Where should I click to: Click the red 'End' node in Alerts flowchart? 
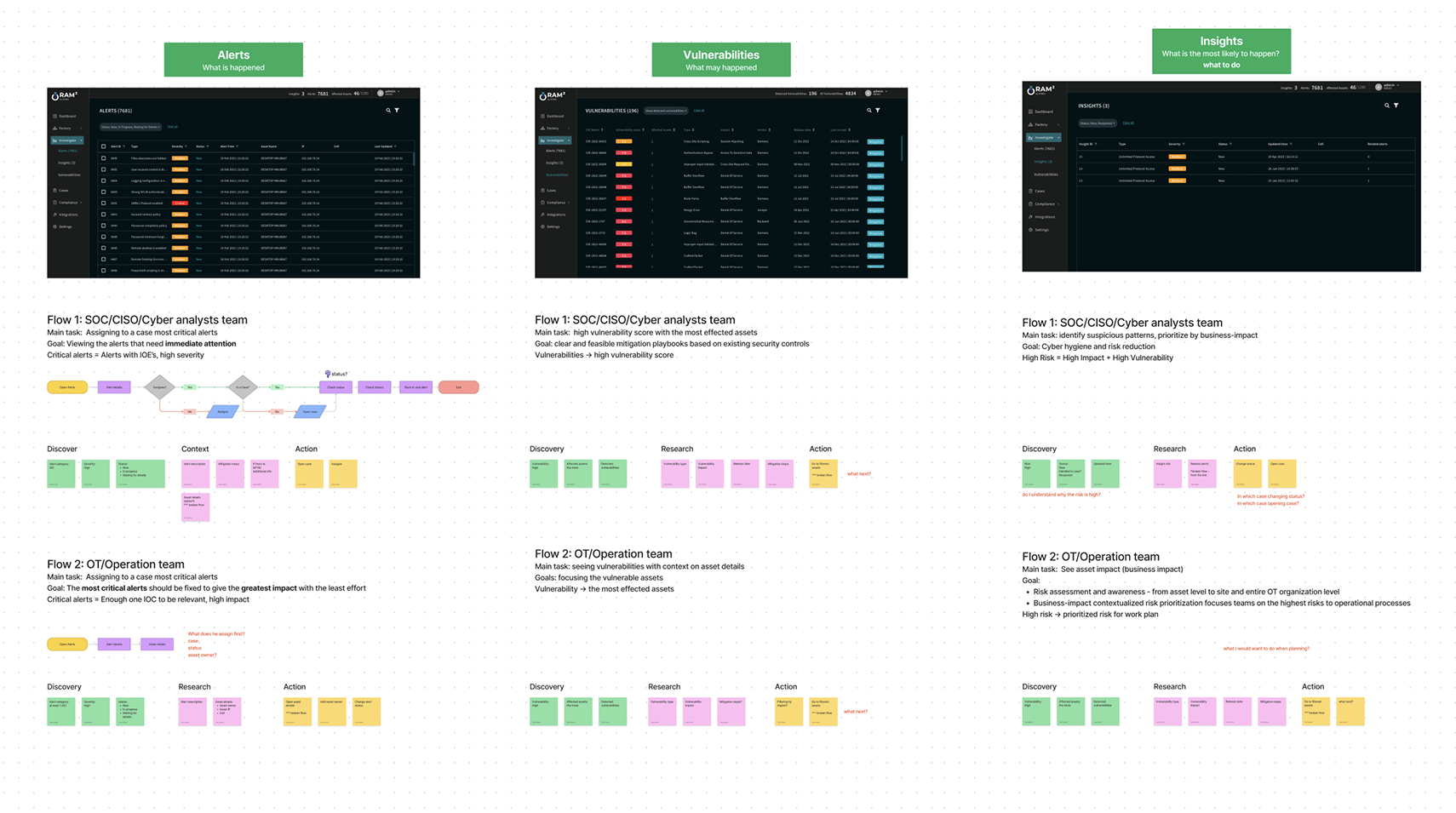458,387
